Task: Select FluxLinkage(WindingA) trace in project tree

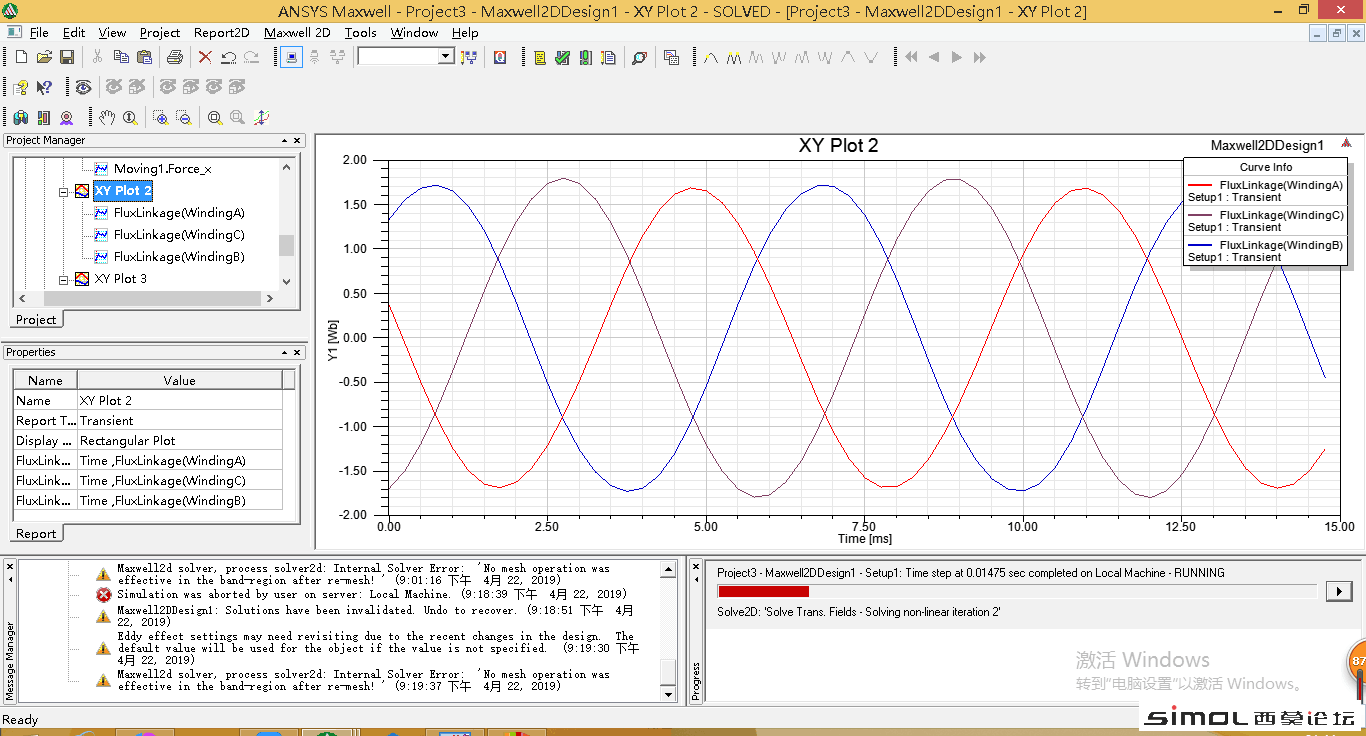Action: [179, 213]
